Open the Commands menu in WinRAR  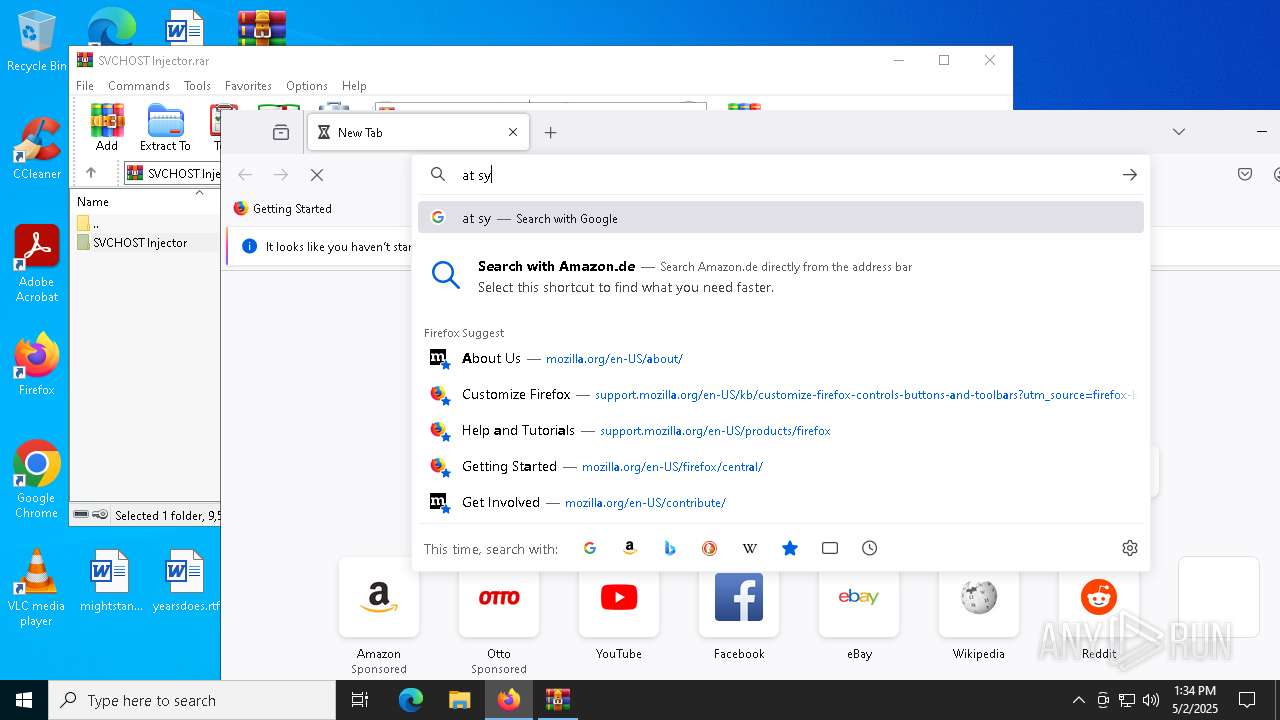[139, 86]
